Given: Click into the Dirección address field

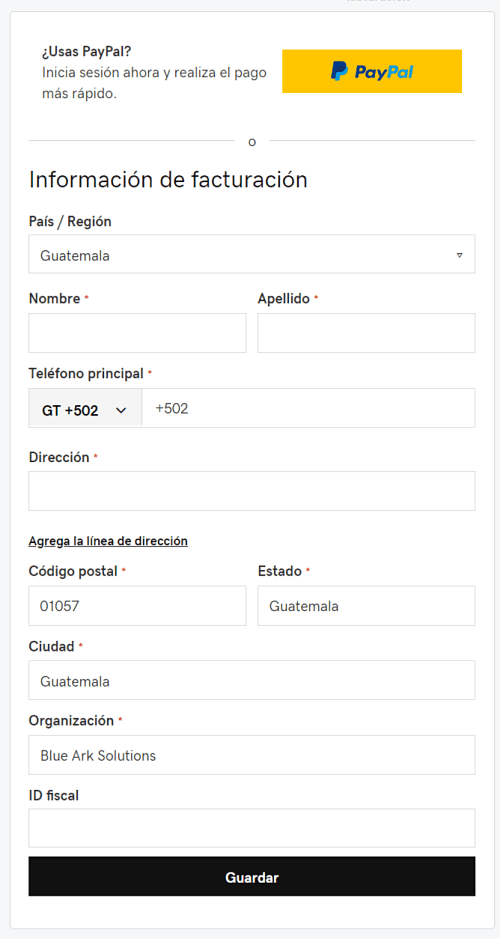Looking at the screenshot, I should pyautogui.click(x=251, y=491).
